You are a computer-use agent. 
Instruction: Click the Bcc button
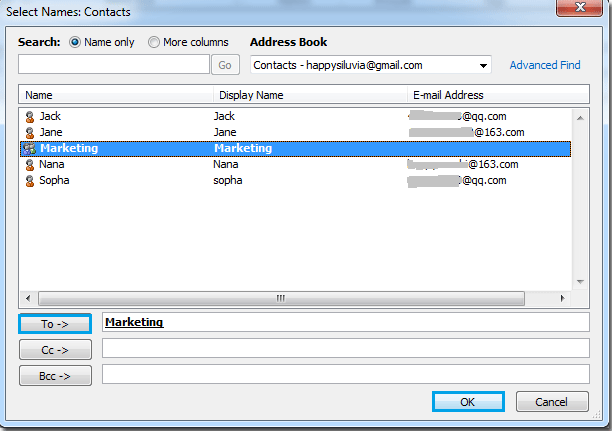(x=55, y=375)
